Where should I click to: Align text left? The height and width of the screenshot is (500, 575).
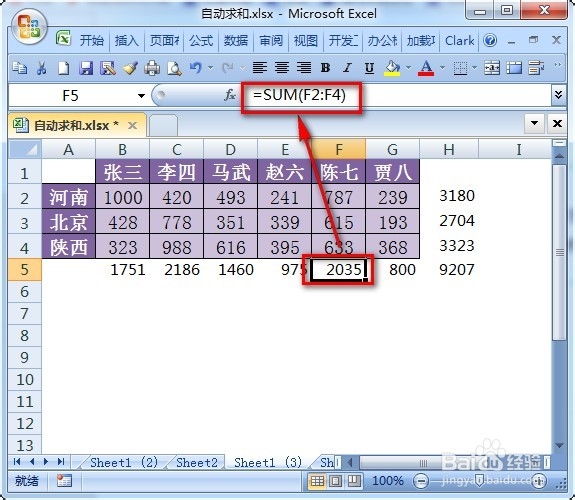(x=260, y=68)
